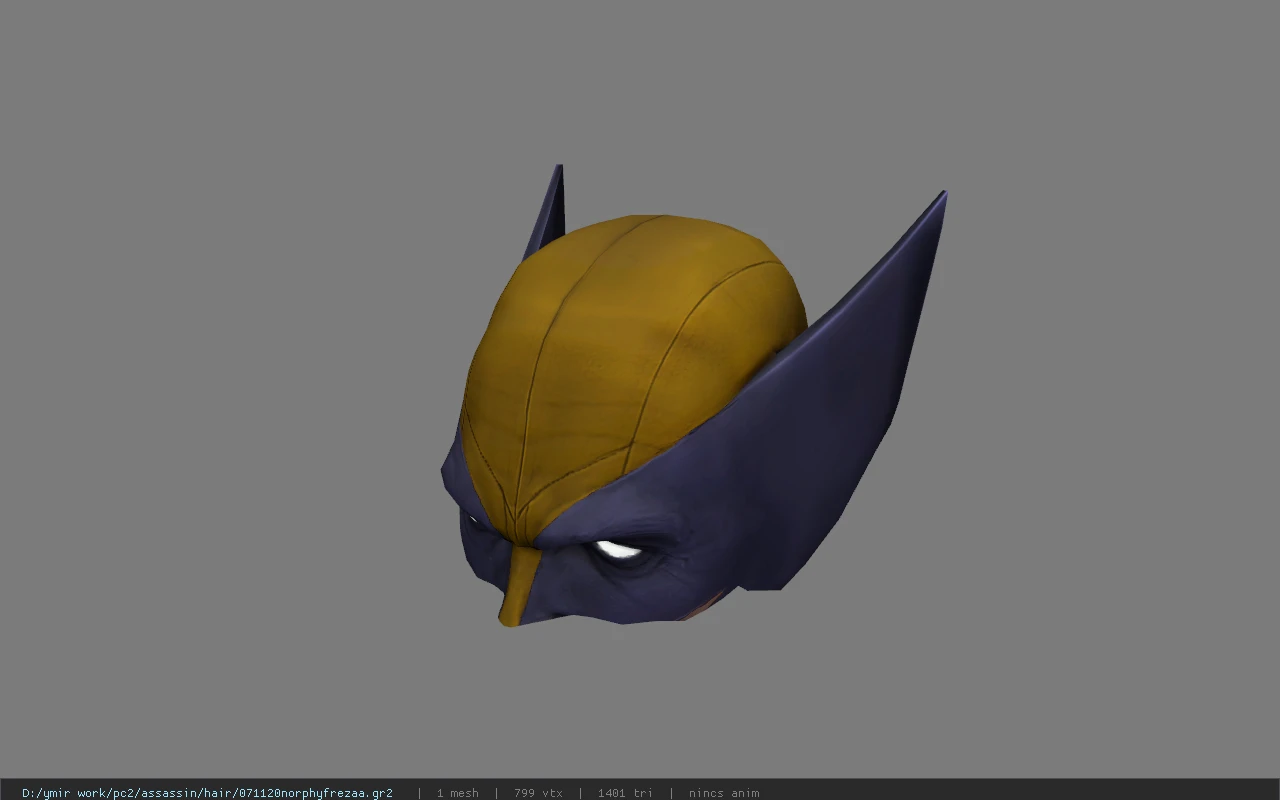This screenshot has height=800, width=1280.
Task: Click the file path ending in 071120norphyfrezaa.gr2
Action: [x=207, y=793]
